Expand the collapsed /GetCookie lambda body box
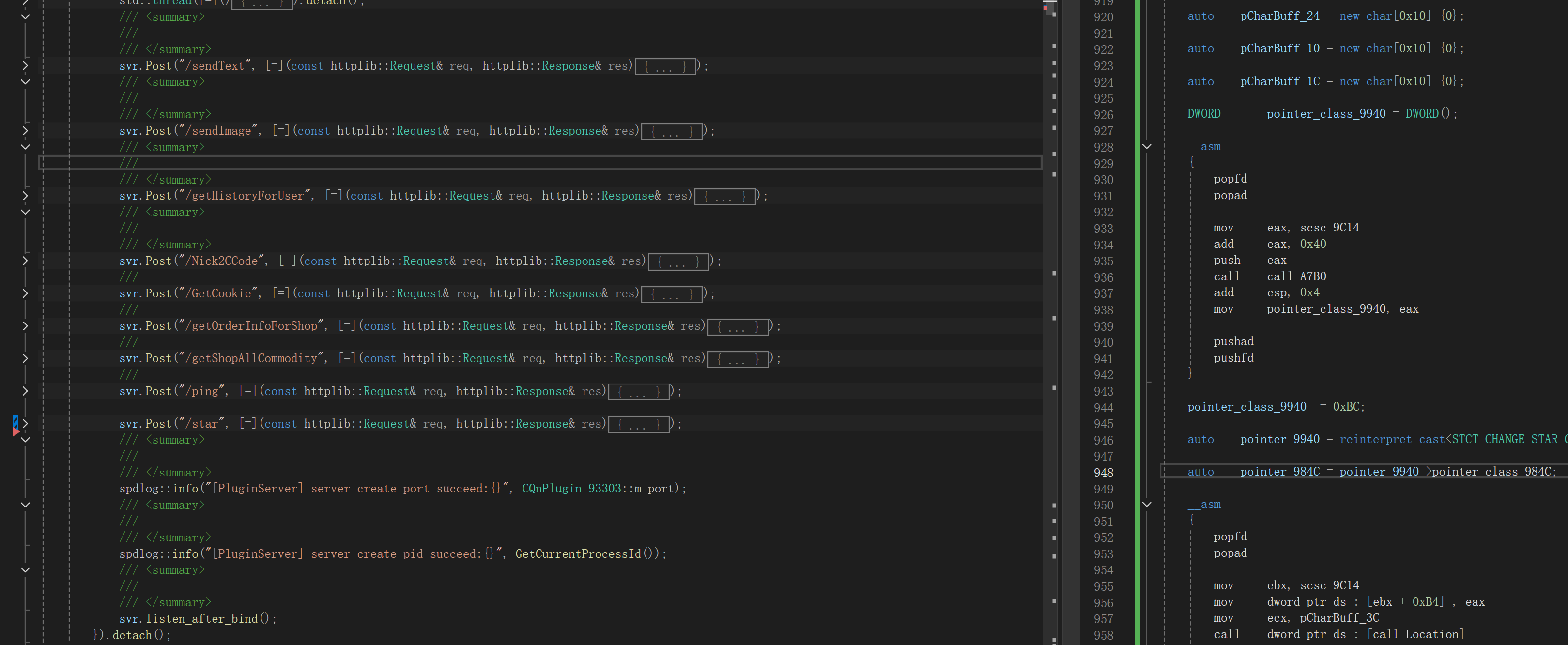Screen dimensions: 1568x645 pyautogui.click(x=671, y=294)
